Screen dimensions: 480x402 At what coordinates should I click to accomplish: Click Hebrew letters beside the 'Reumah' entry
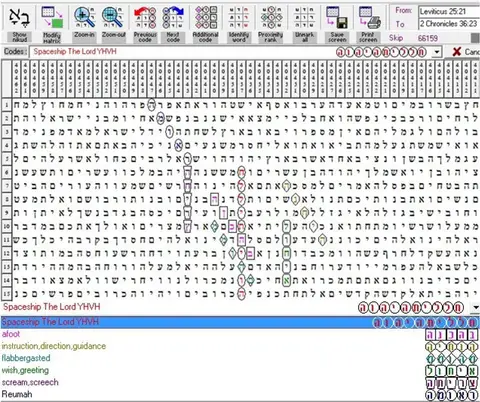(x=452, y=395)
